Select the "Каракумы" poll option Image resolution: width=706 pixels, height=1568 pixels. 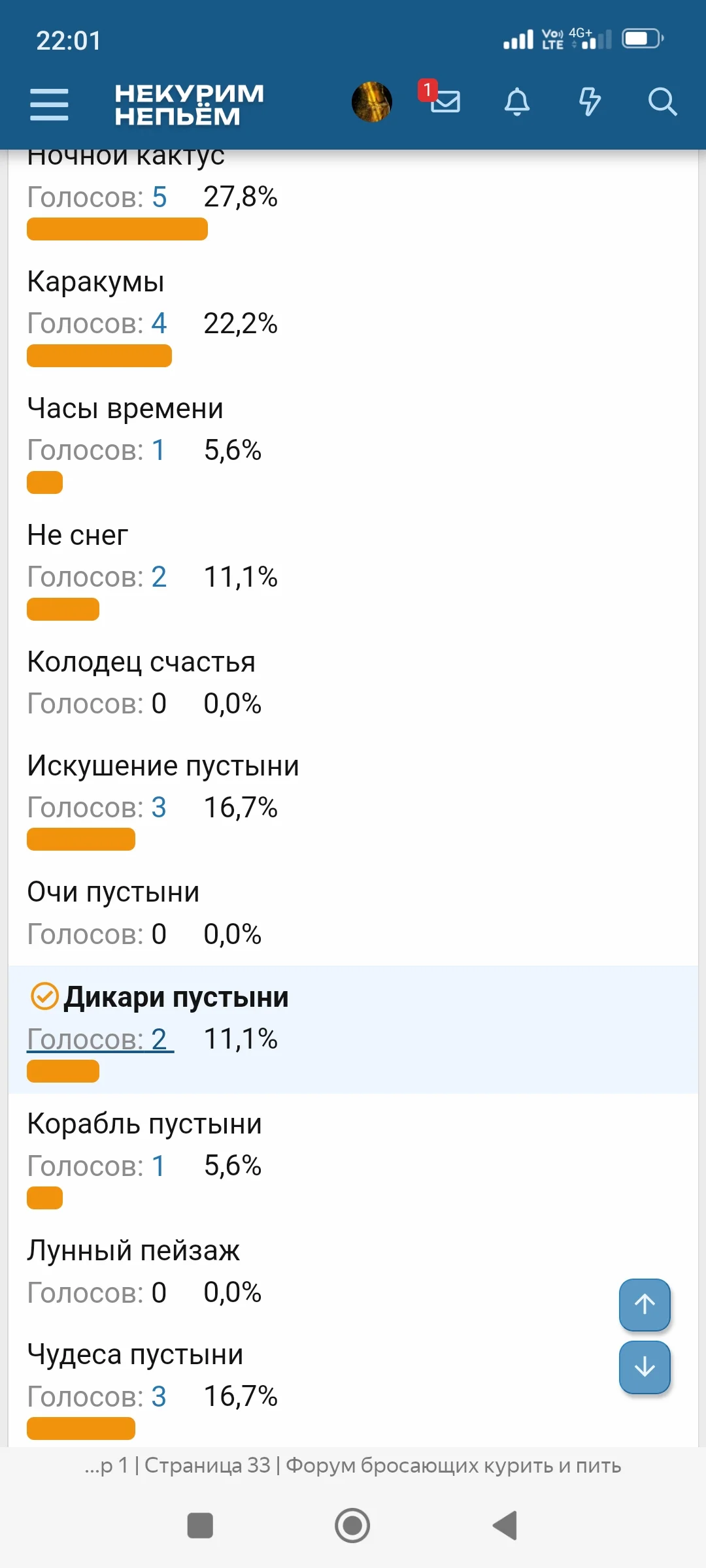point(95,281)
